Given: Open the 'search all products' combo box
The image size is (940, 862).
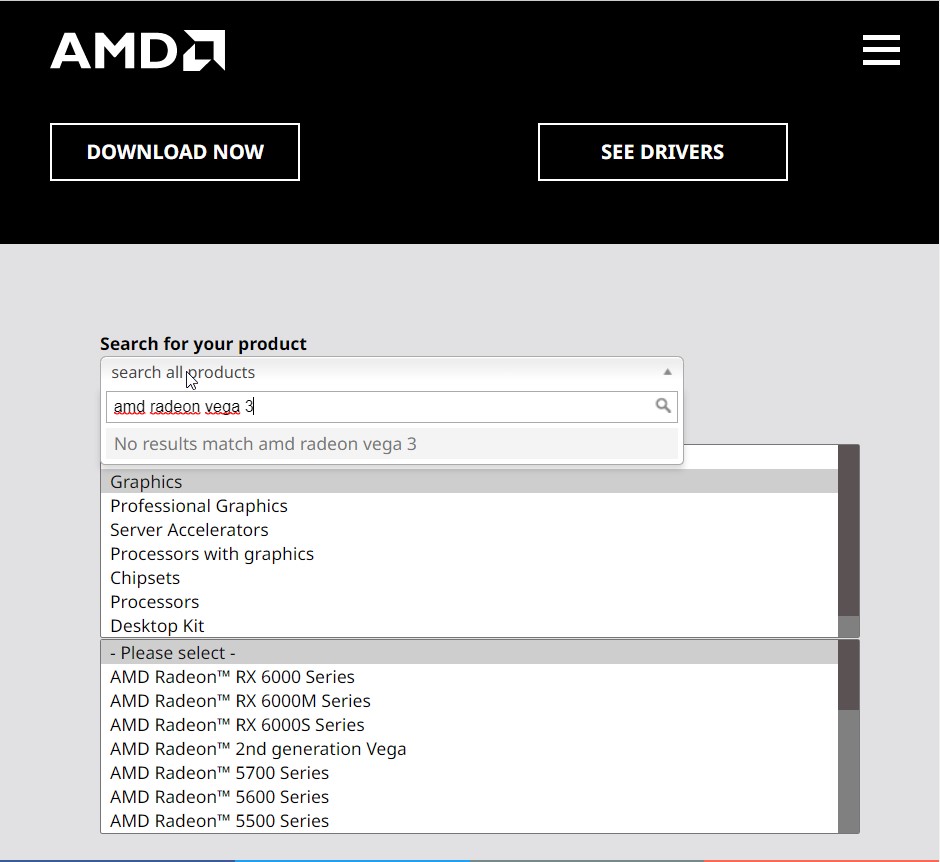Looking at the screenshot, I should point(390,371).
